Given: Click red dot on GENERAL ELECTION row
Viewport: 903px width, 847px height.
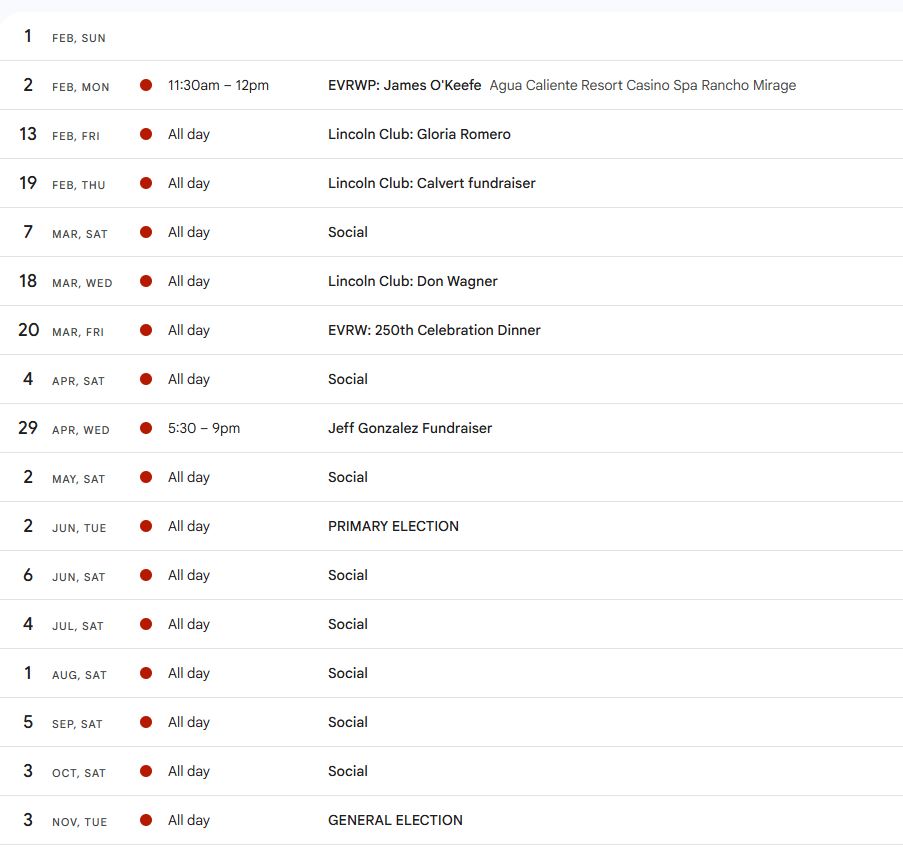Looking at the screenshot, I should 146,821.
